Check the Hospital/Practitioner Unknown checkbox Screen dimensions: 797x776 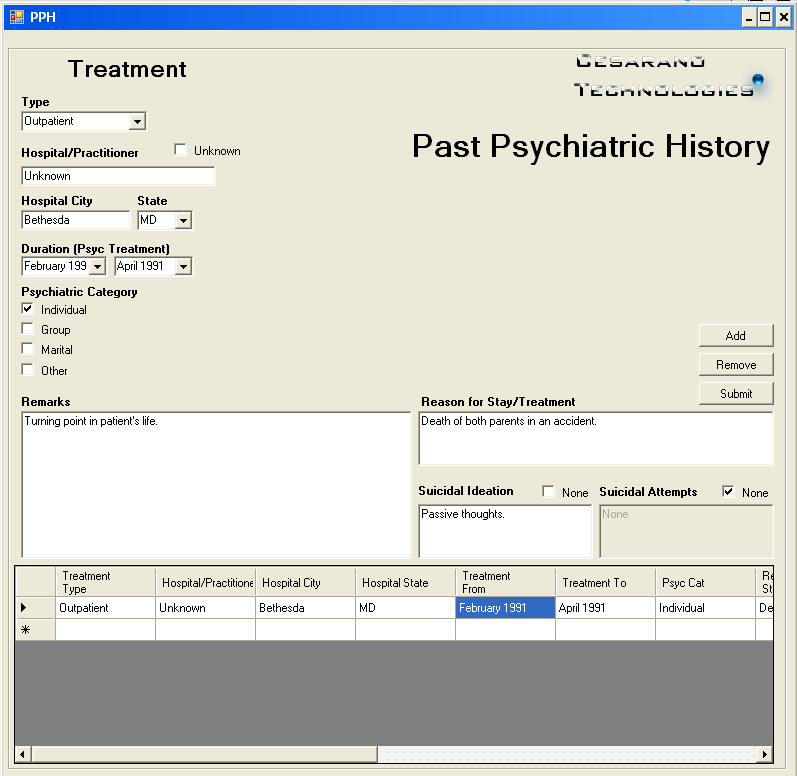(x=181, y=150)
